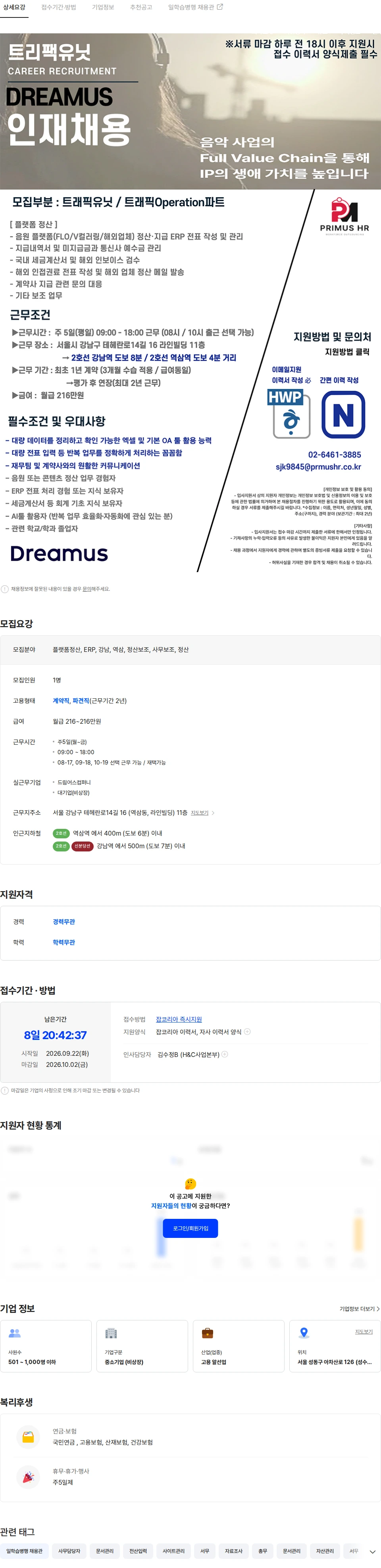This screenshot has height=1568, width=381.
Task: Select the 사이트관리 tag
Action: click(173, 1551)
